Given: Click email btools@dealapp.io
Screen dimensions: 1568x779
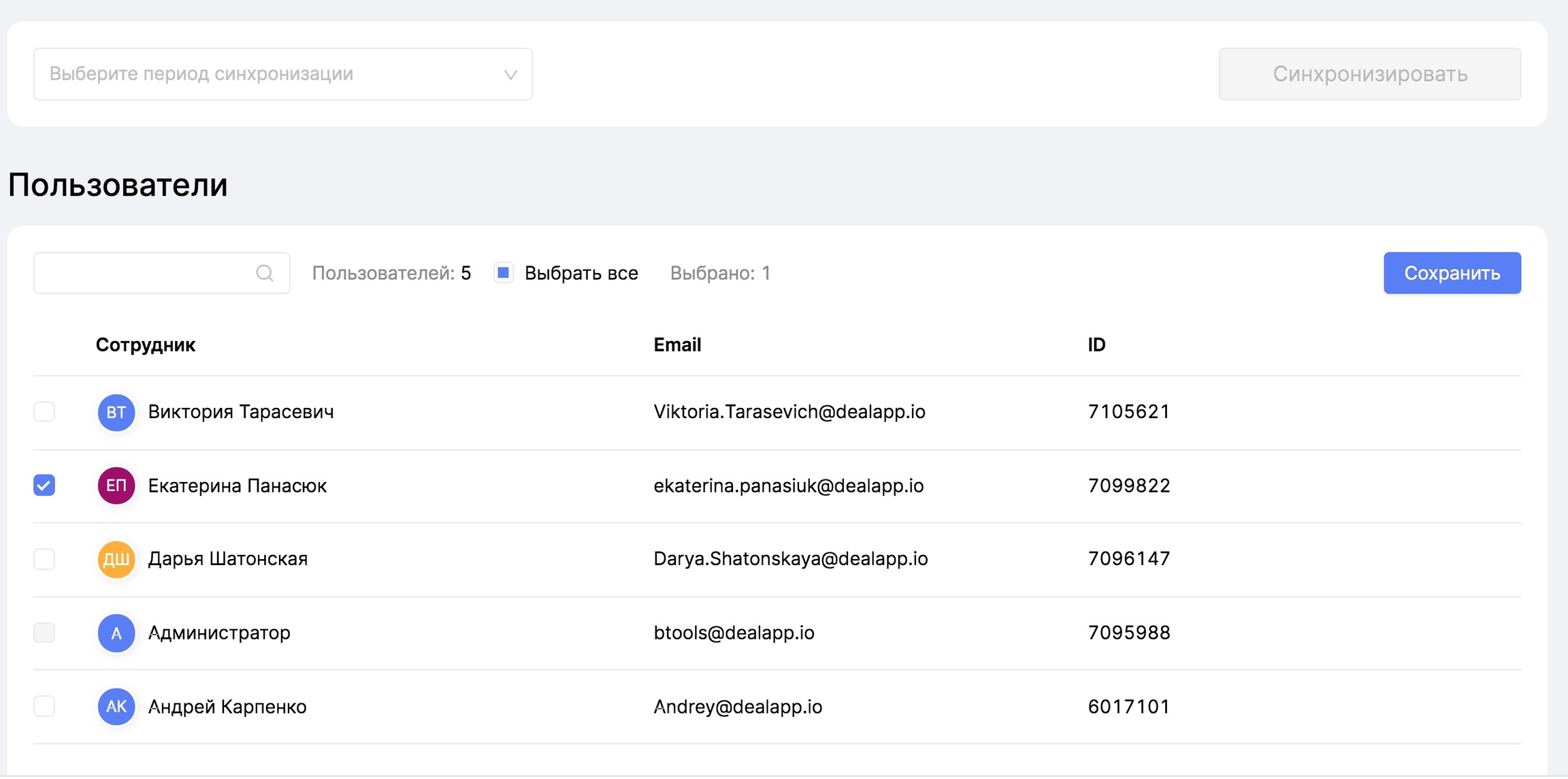Looking at the screenshot, I should pos(734,633).
